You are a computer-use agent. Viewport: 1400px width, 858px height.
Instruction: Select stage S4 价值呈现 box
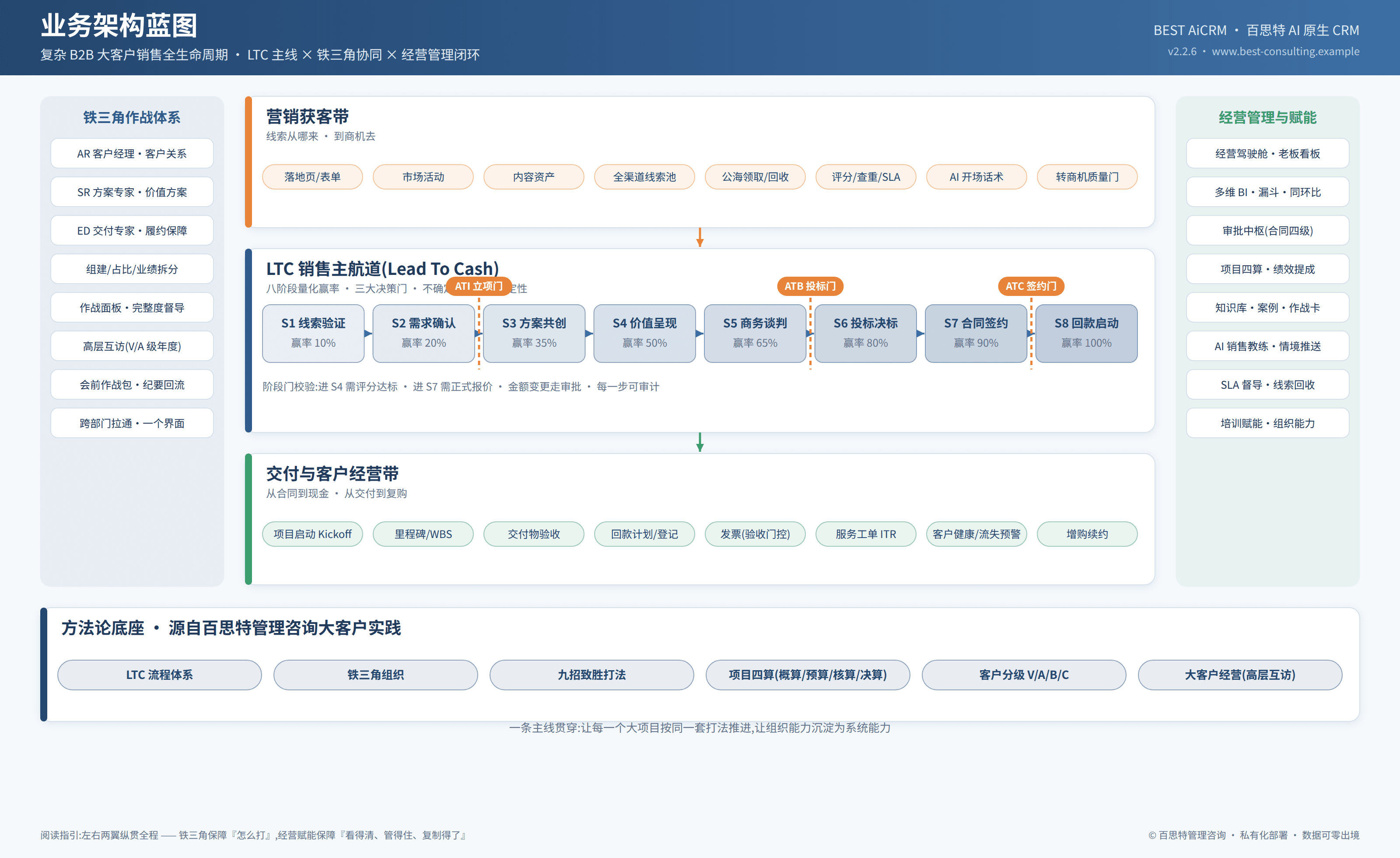(x=644, y=333)
